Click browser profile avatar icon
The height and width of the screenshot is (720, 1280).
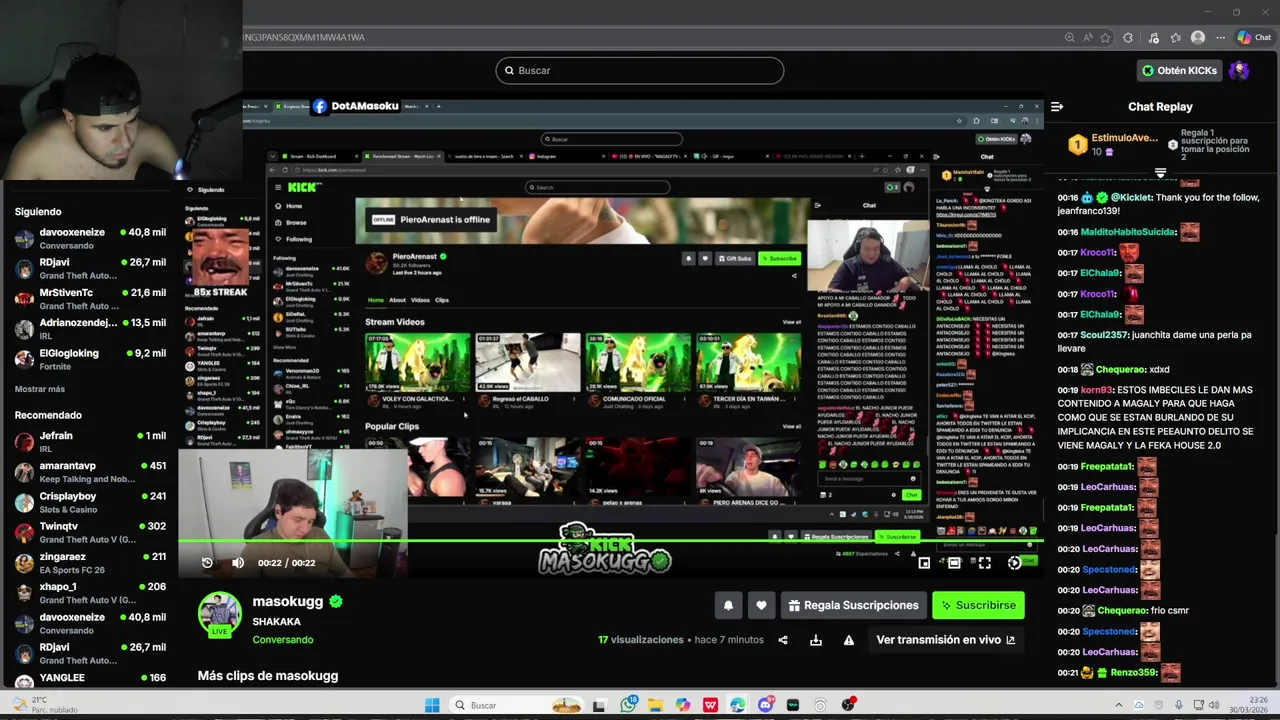tap(1198, 38)
